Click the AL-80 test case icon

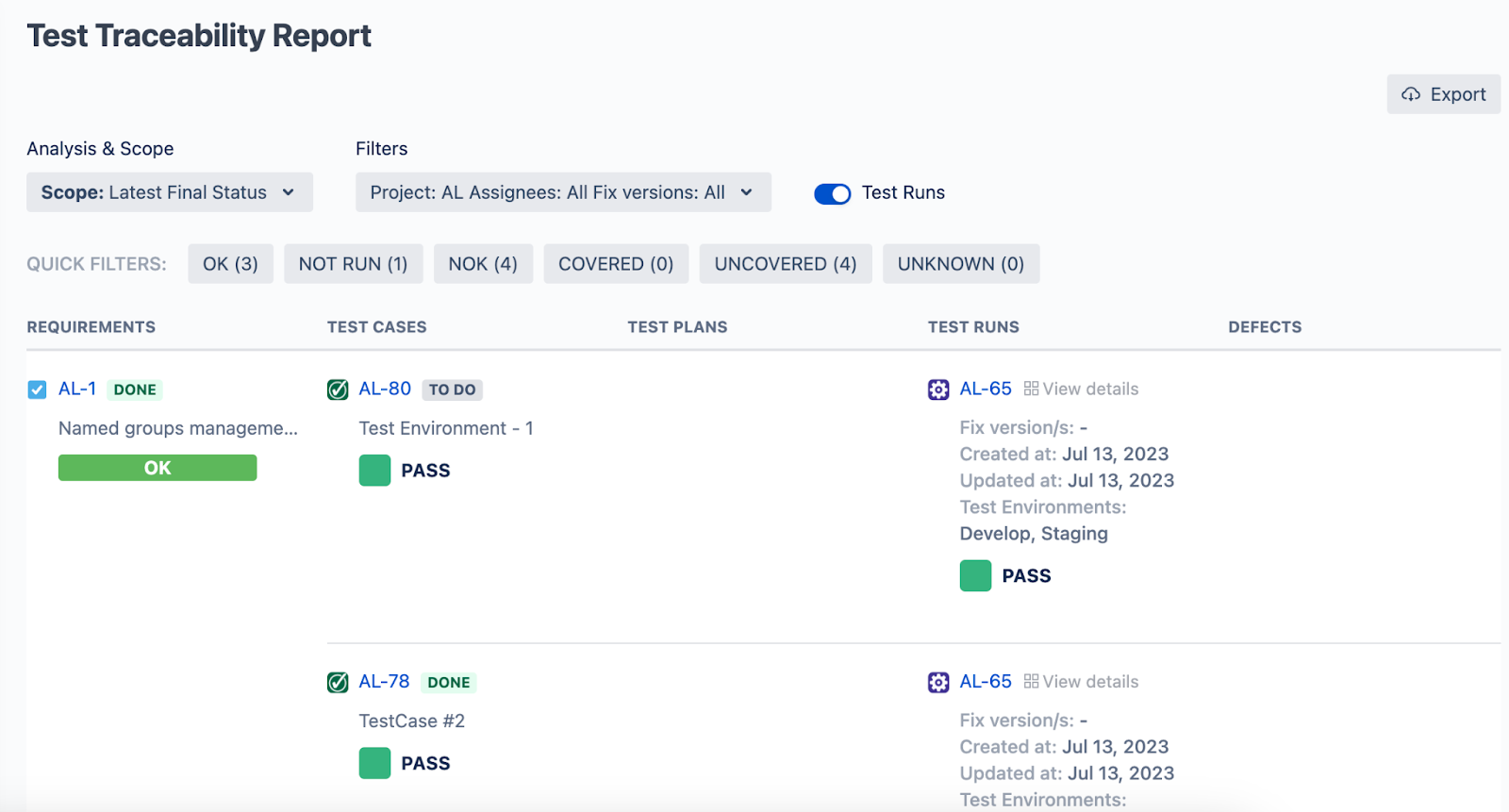tap(338, 389)
